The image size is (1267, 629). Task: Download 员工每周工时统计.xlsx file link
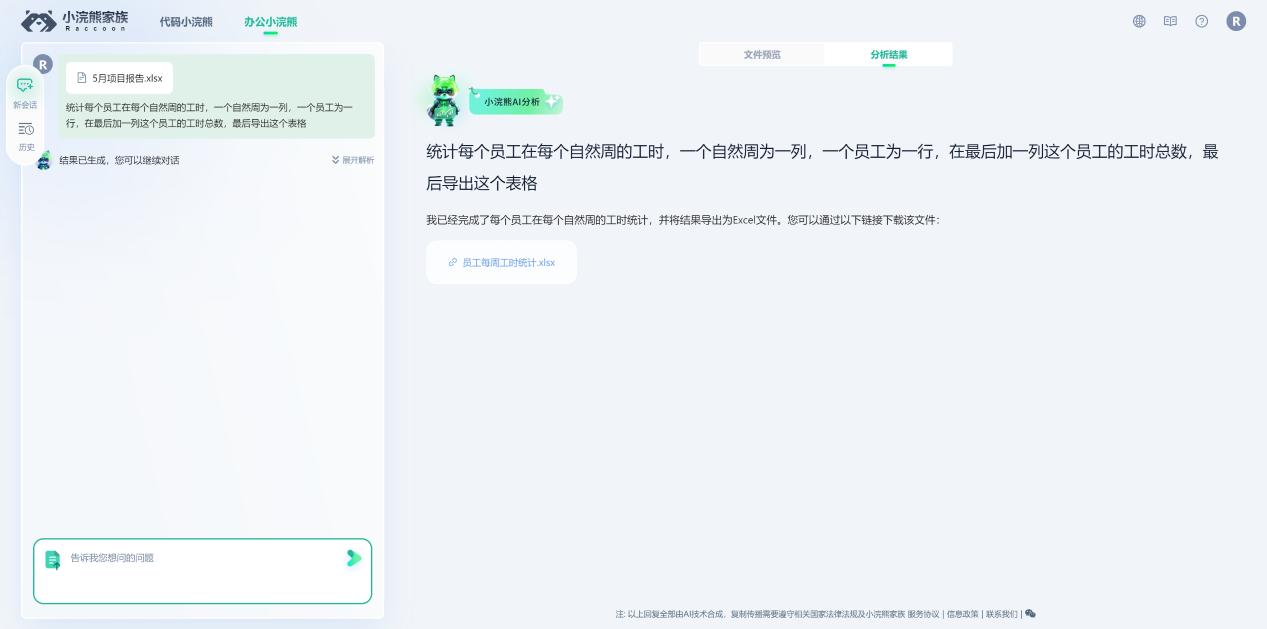click(501, 262)
